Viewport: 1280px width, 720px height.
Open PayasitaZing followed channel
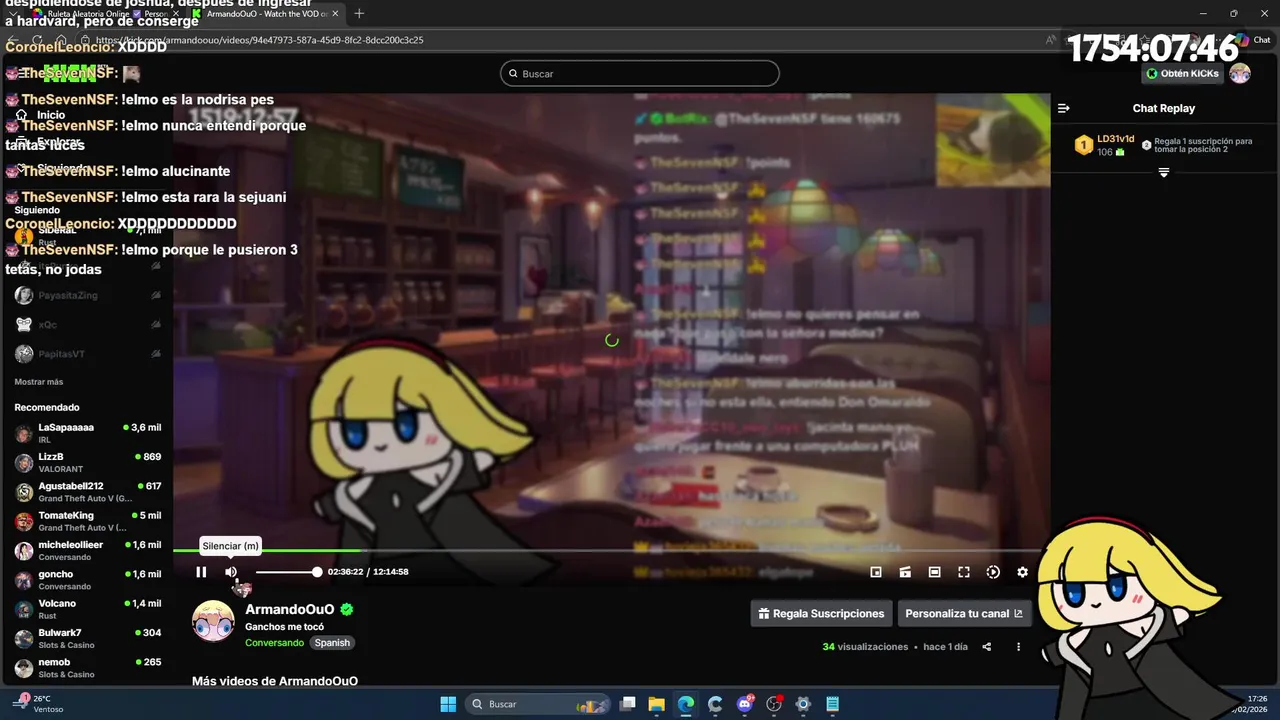coord(87,296)
